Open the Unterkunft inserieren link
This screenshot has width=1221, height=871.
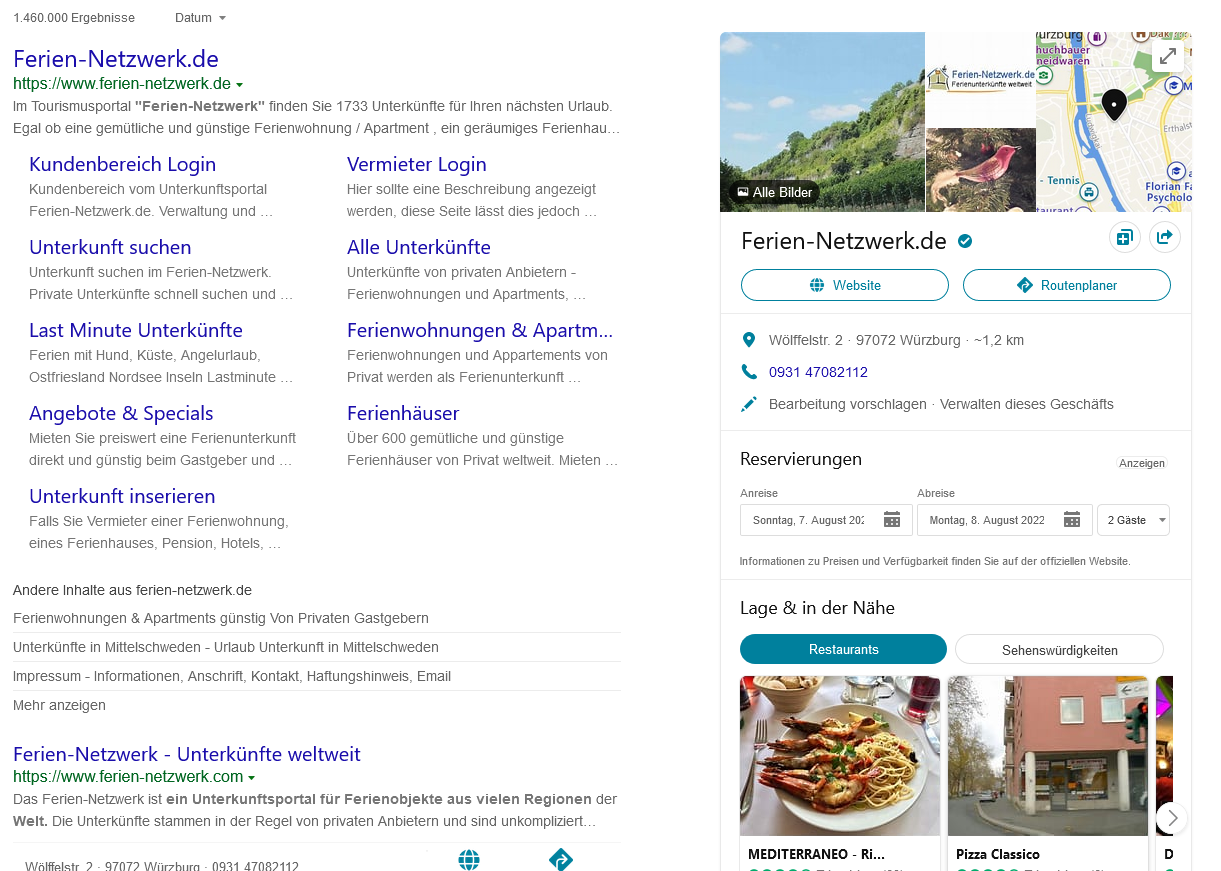122,496
